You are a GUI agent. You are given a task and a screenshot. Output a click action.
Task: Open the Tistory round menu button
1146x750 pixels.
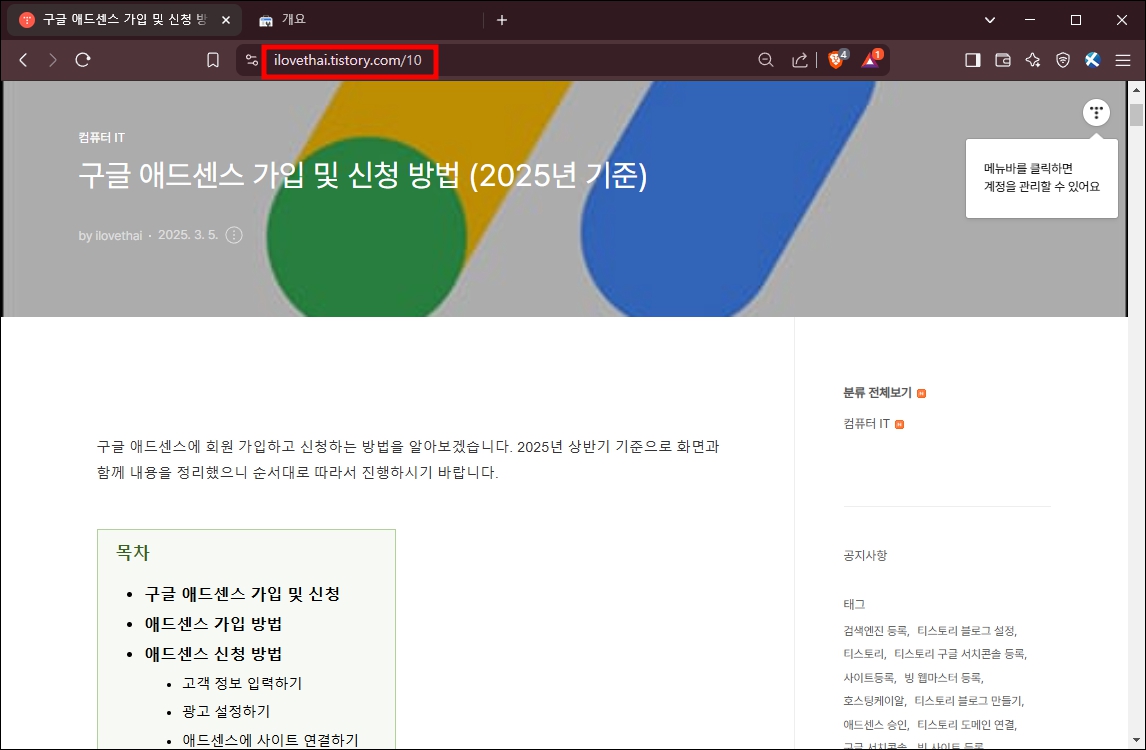coord(1096,113)
